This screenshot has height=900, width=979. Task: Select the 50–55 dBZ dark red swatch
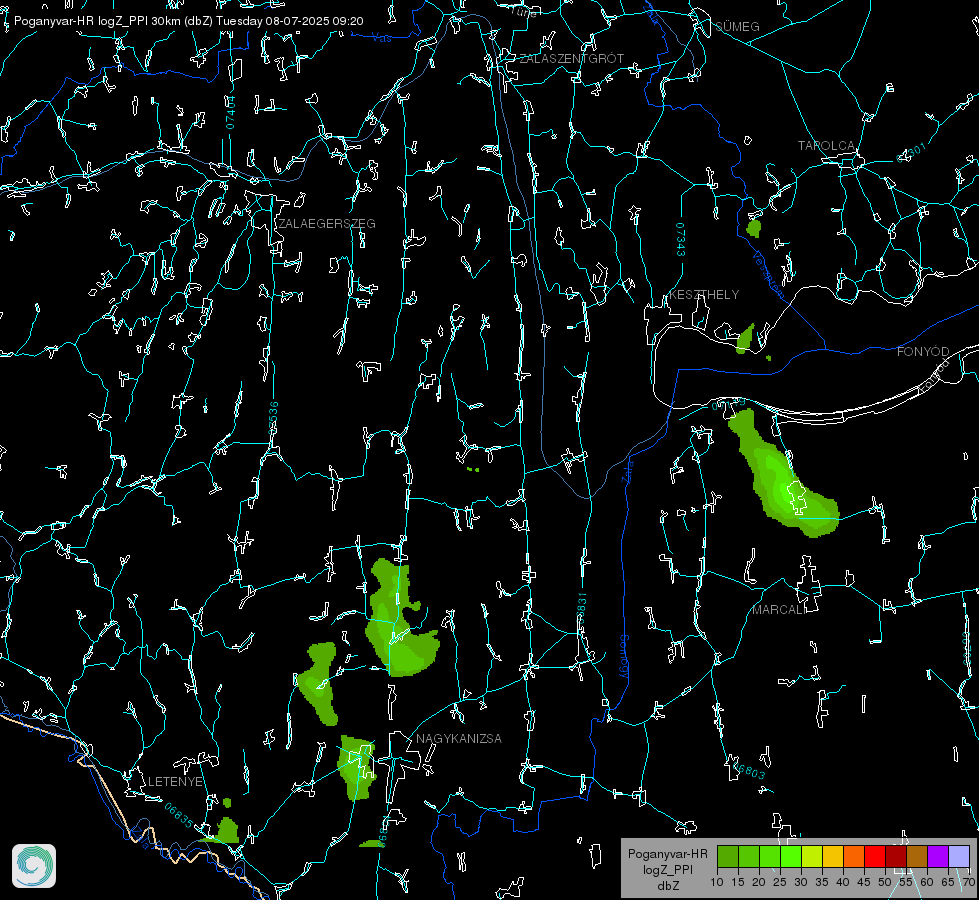pos(895,856)
